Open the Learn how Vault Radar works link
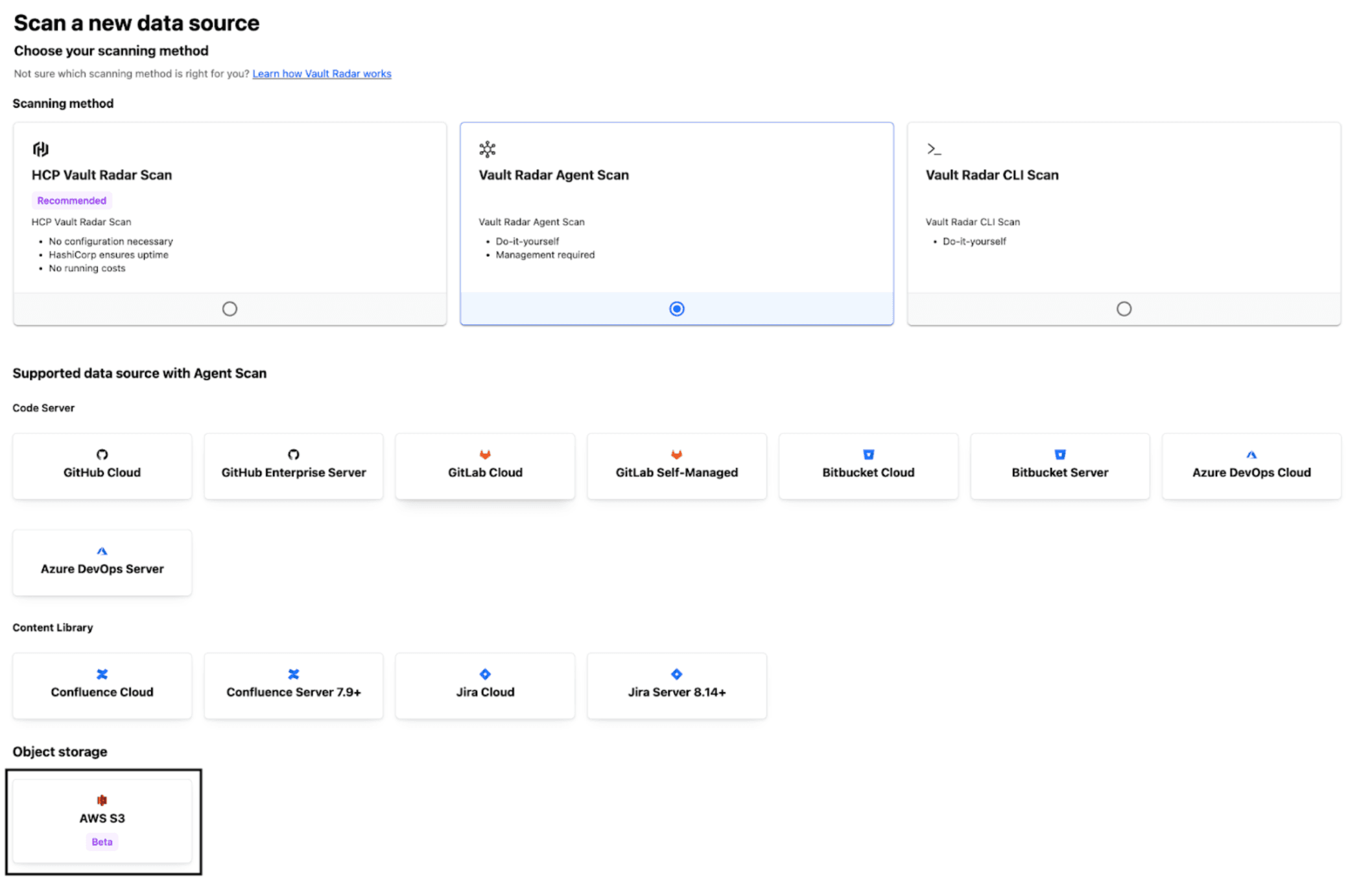 tap(322, 73)
